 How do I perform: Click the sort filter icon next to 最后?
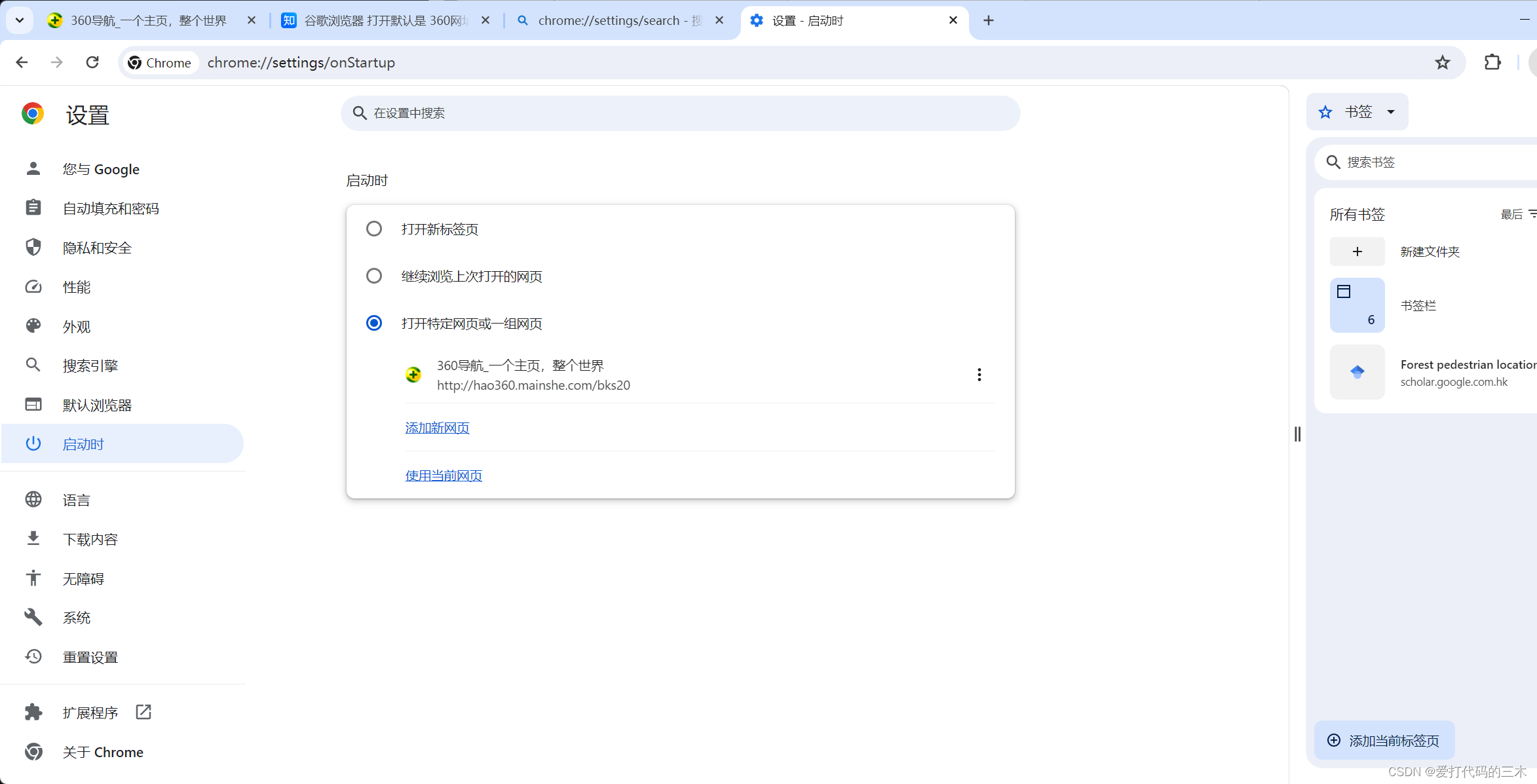click(x=1532, y=214)
